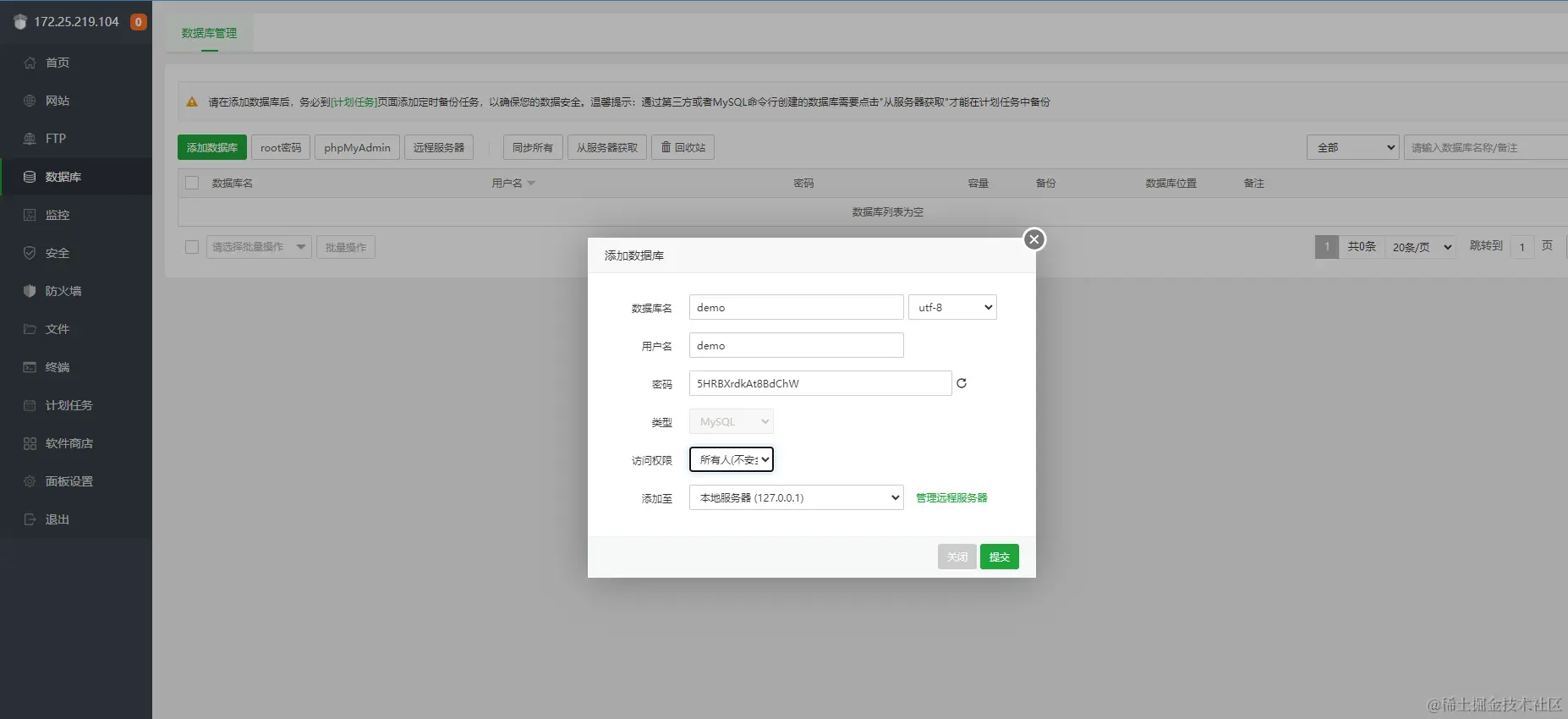Click the 同步所有 button
This screenshot has width=1568, height=719.
tap(533, 147)
